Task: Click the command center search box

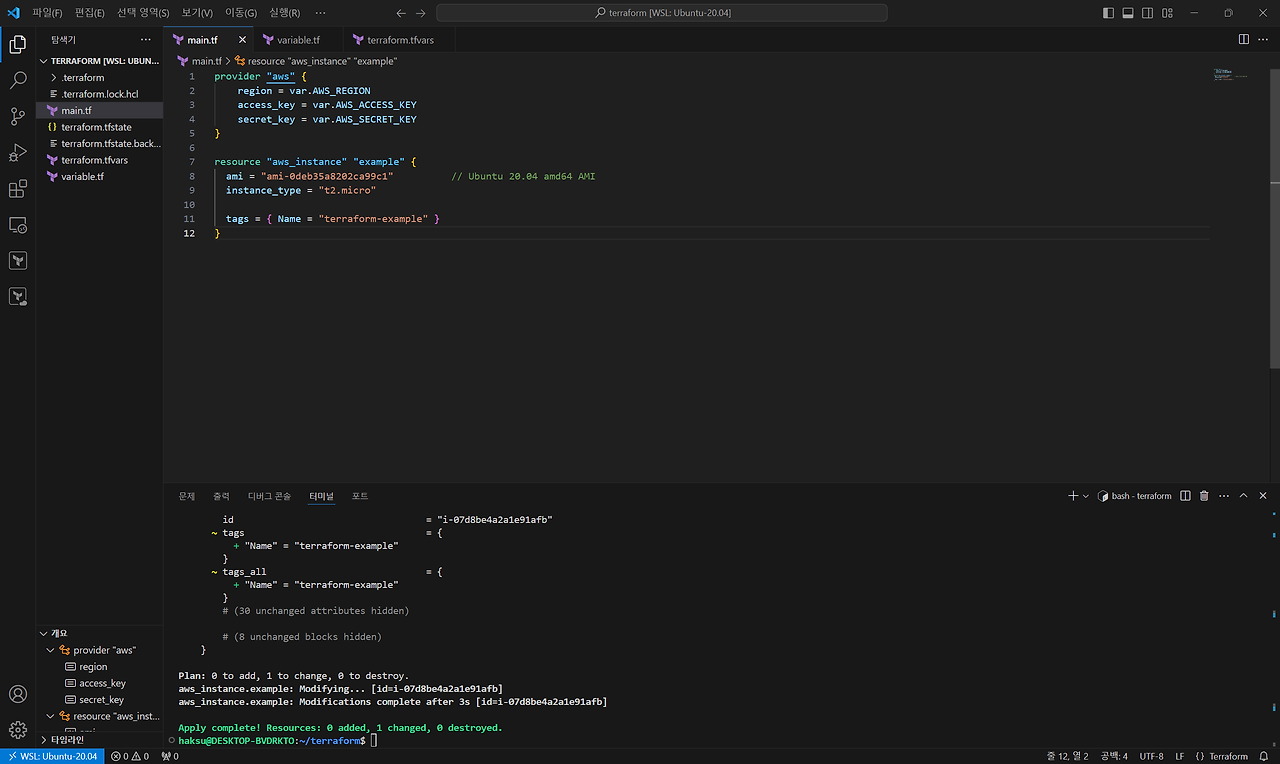Action: (661, 13)
